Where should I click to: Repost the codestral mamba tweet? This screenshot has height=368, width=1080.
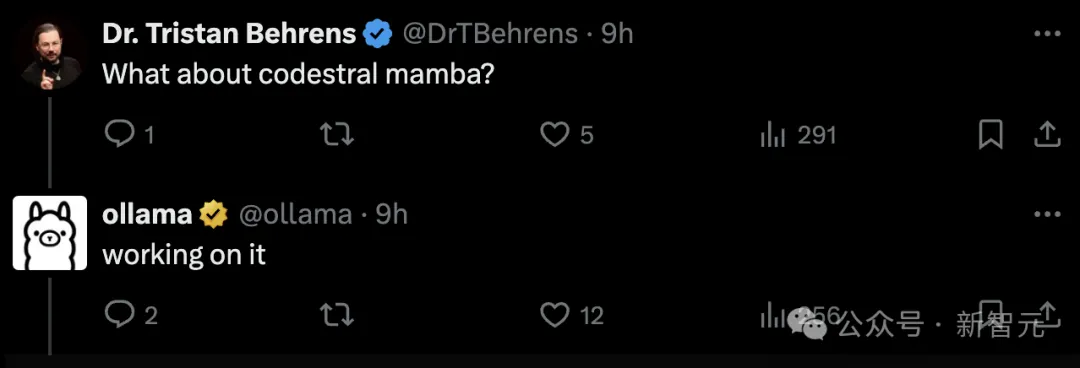pyautogui.click(x=338, y=135)
